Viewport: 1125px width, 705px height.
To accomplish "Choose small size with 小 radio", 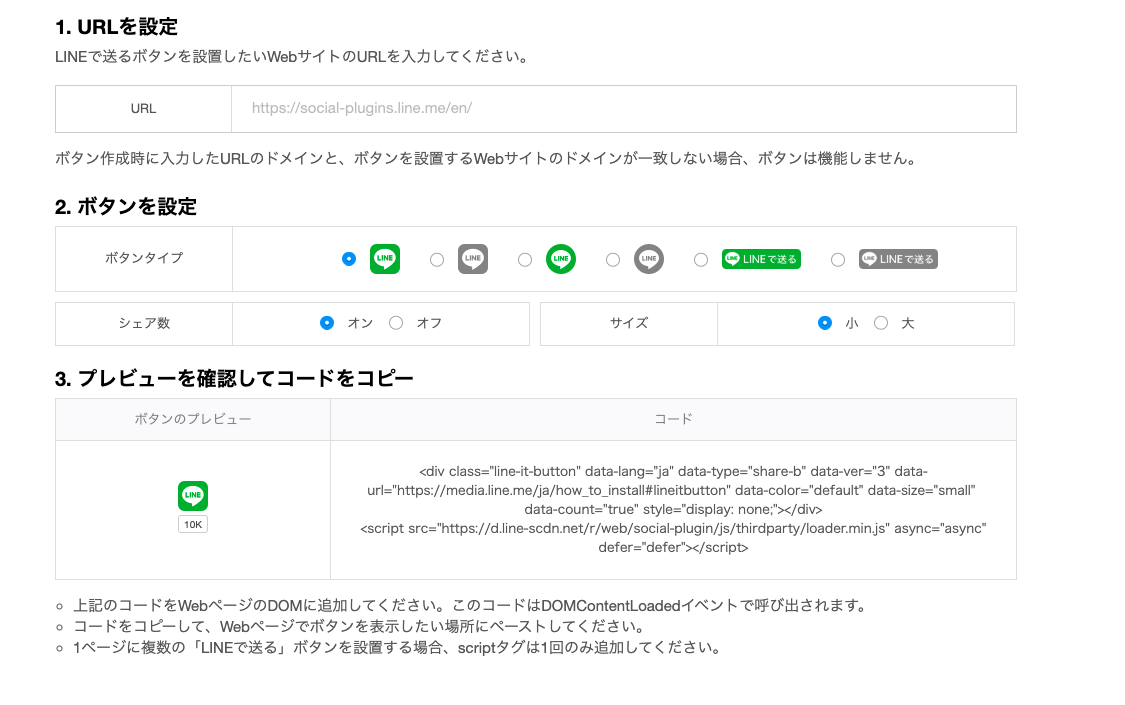I will (825, 323).
